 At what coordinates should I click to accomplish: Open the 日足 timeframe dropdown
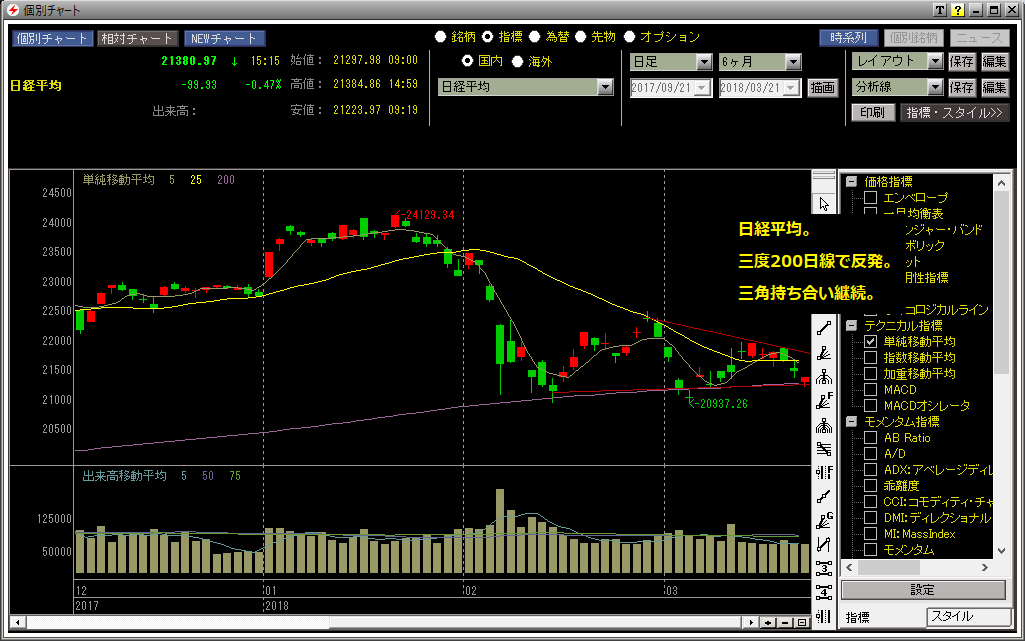pos(704,62)
